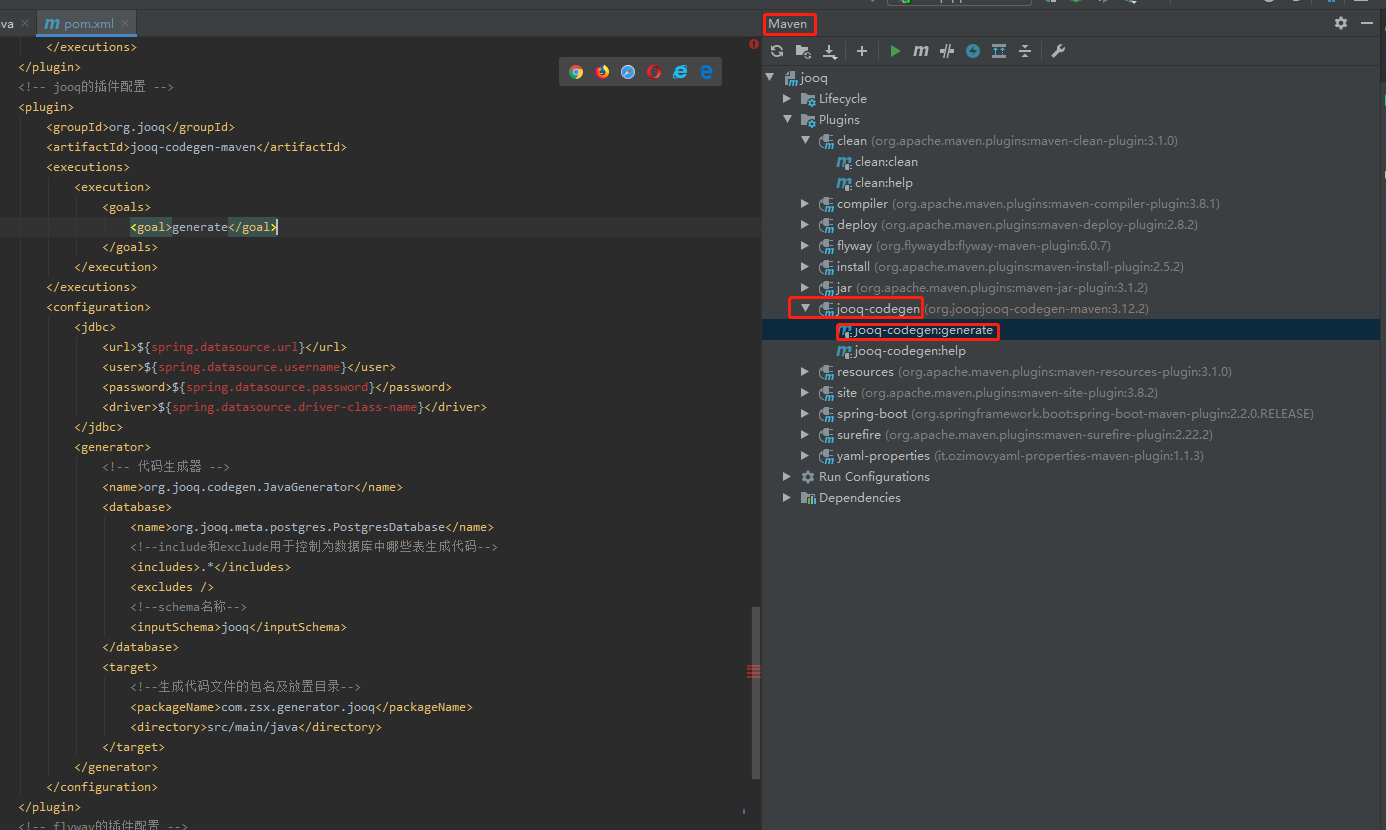The height and width of the screenshot is (830, 1386).
Task: Click the red error indicator in editor
Action: click(x=754, y=44)
